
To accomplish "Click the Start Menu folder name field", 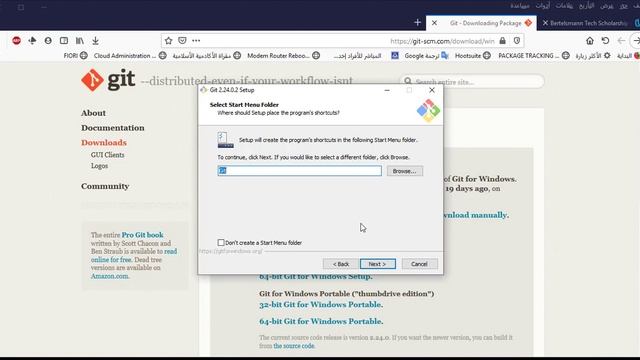I will pyautogui.click(x=300, y=171).
